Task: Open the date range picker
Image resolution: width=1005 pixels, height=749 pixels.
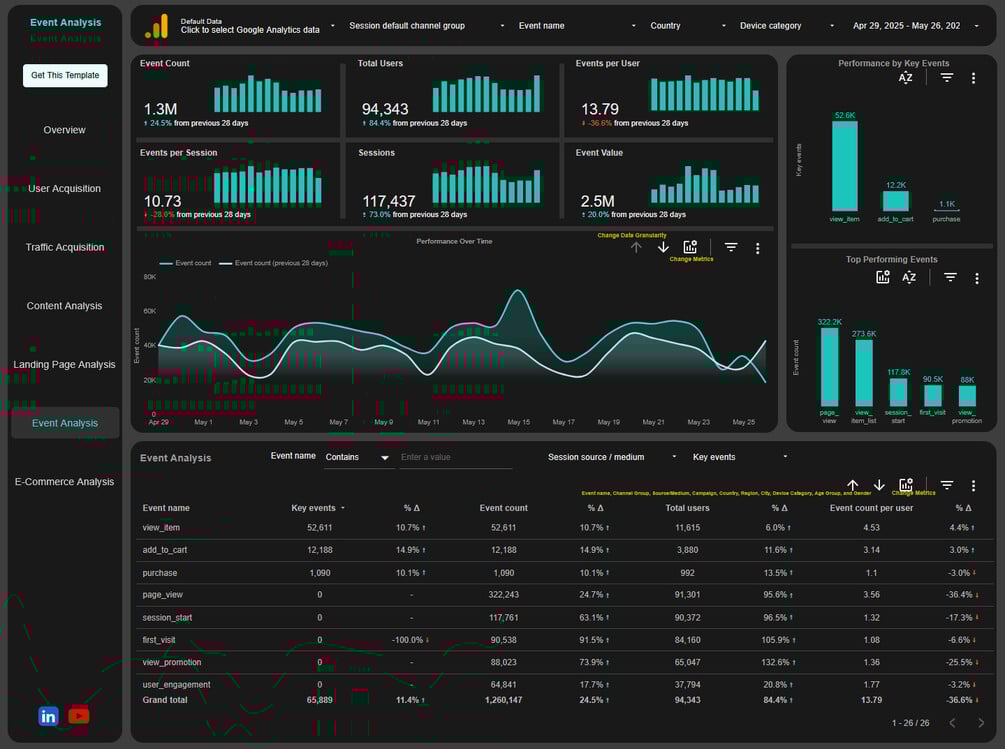Action: coord(915,26)
